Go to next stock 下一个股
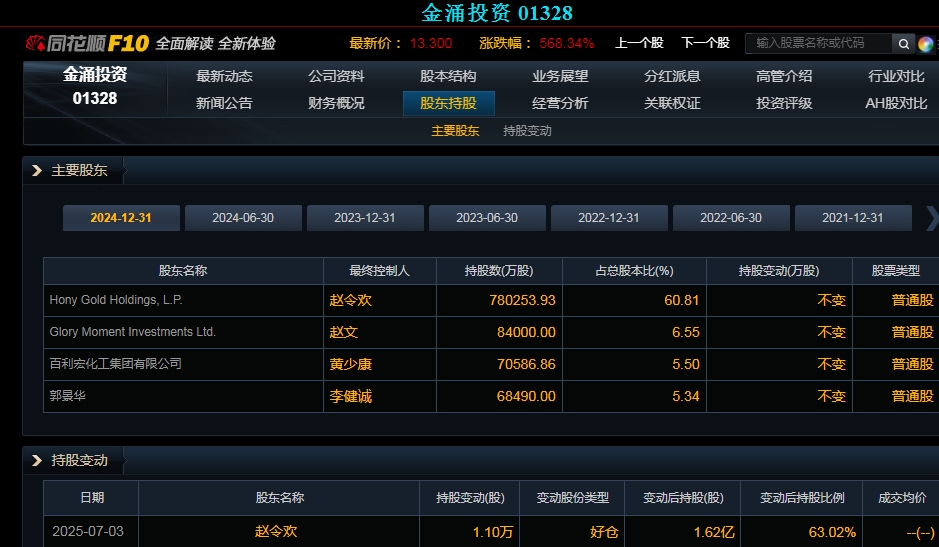 point(705,43)
